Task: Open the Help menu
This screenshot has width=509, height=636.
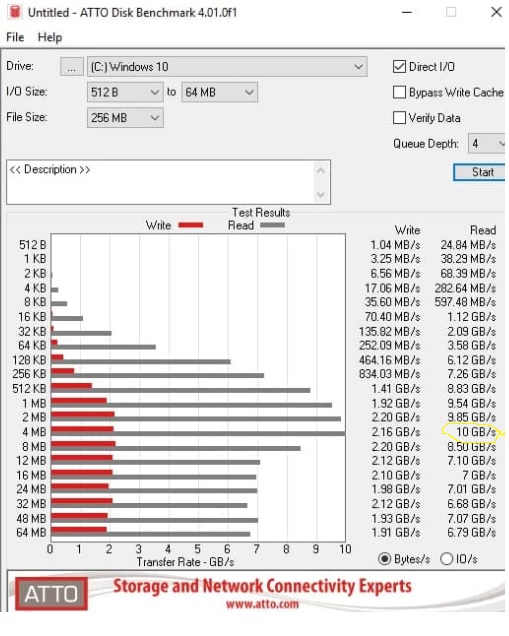Action: [x=50, y=37]
